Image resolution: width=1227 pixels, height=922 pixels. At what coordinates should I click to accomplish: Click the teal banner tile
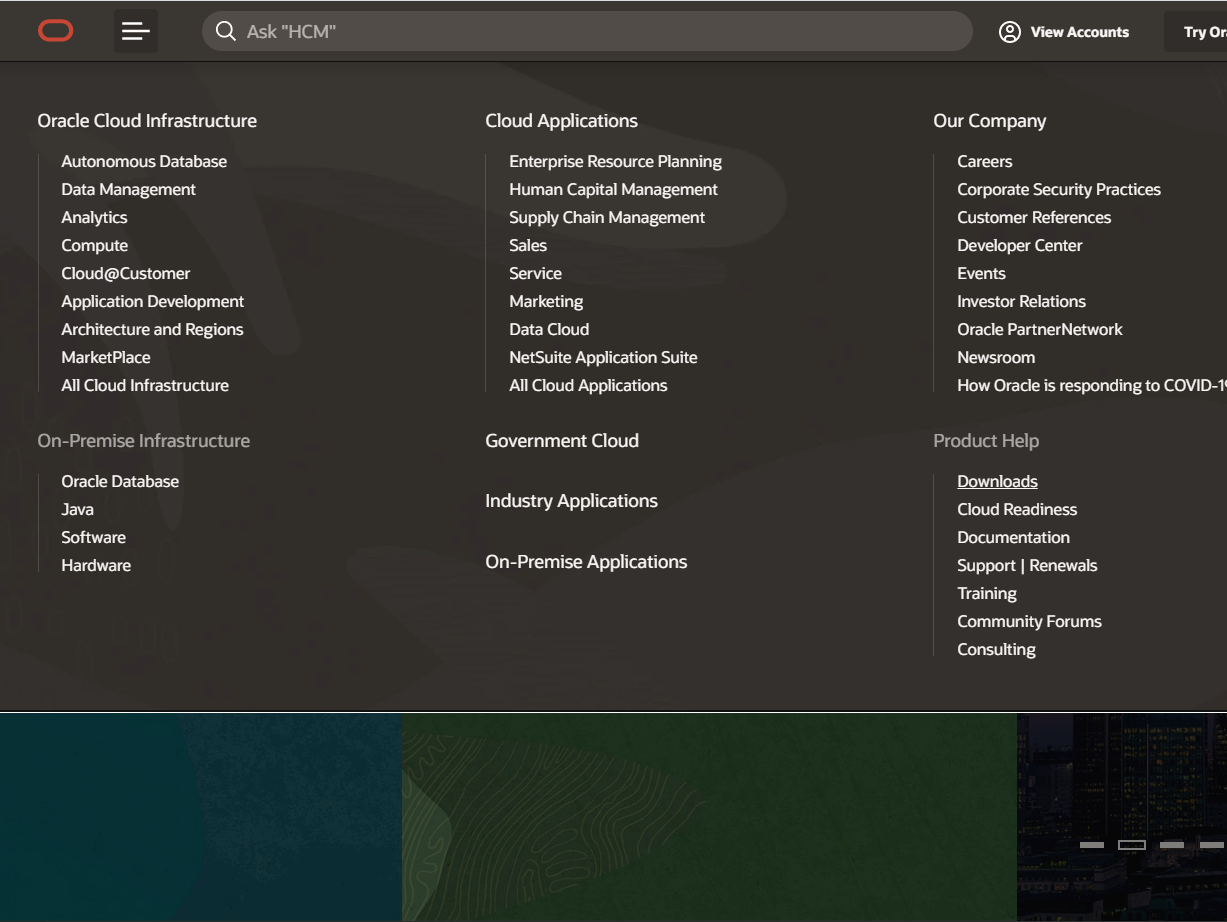200,817
